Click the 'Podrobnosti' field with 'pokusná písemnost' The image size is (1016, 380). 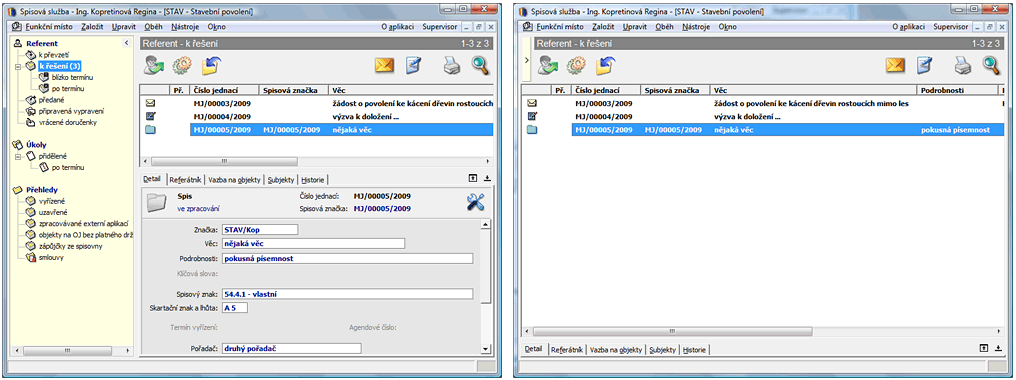[347, 258]
